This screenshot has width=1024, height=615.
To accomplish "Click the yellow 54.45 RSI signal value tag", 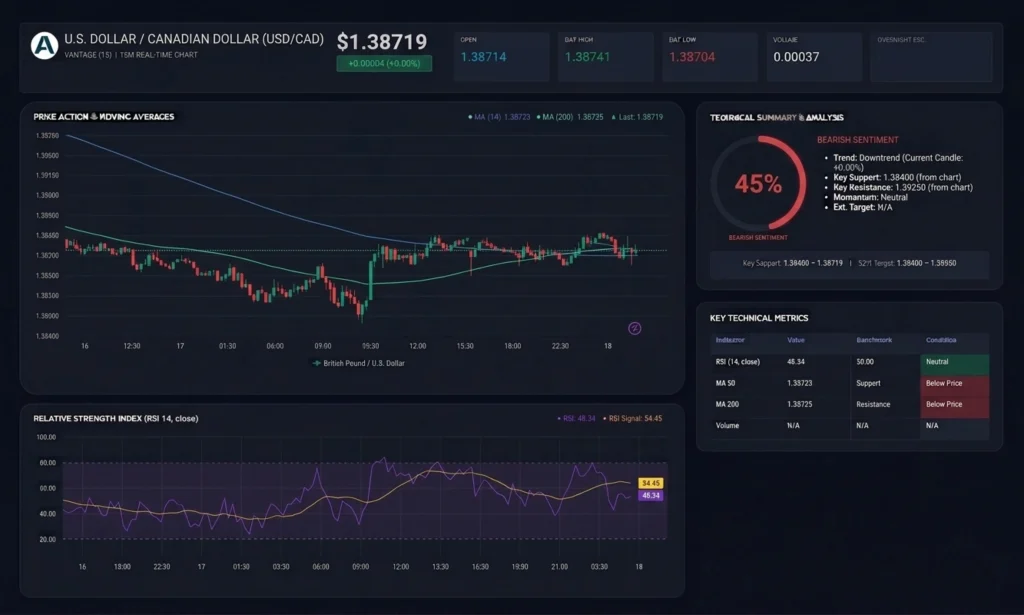I will (x=650, y=483).
